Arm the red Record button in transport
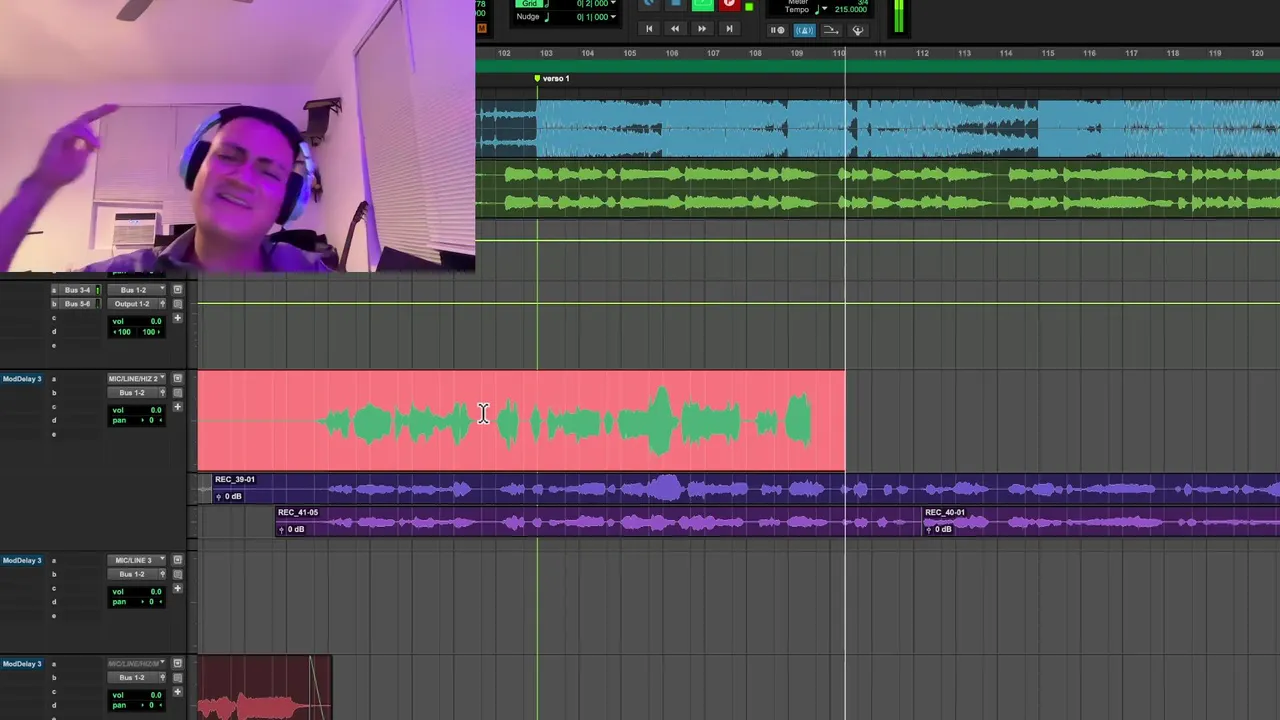This screenshot has width=1280, height=720. [x=730, y=3]
